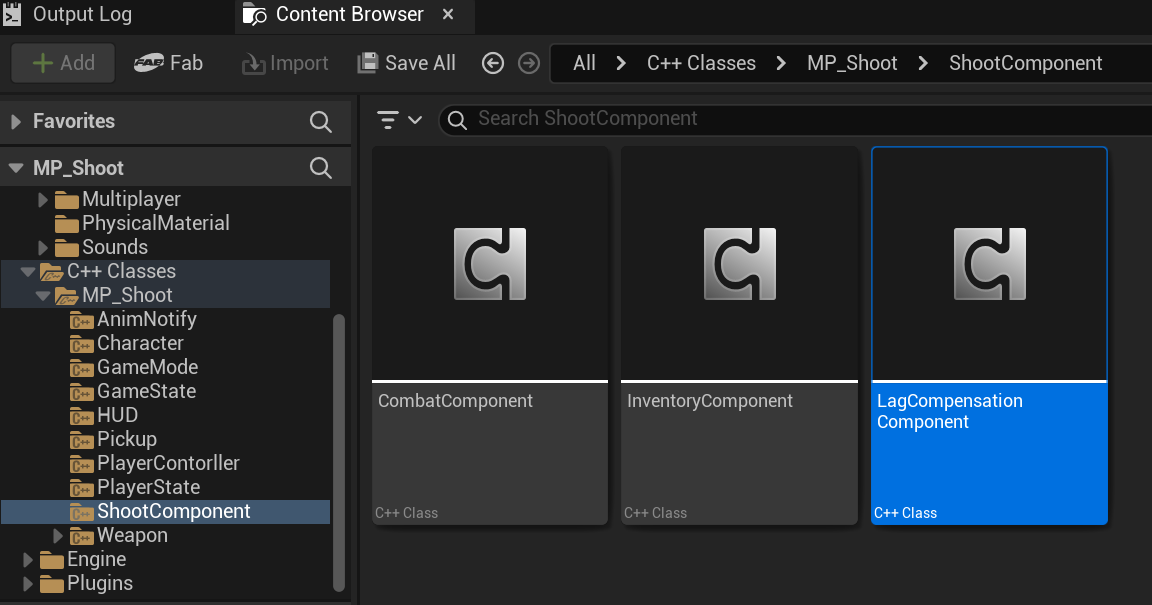Expand the Plugins folder arrow
Viewport: 1152px width, 605px height.
(28, 584)
